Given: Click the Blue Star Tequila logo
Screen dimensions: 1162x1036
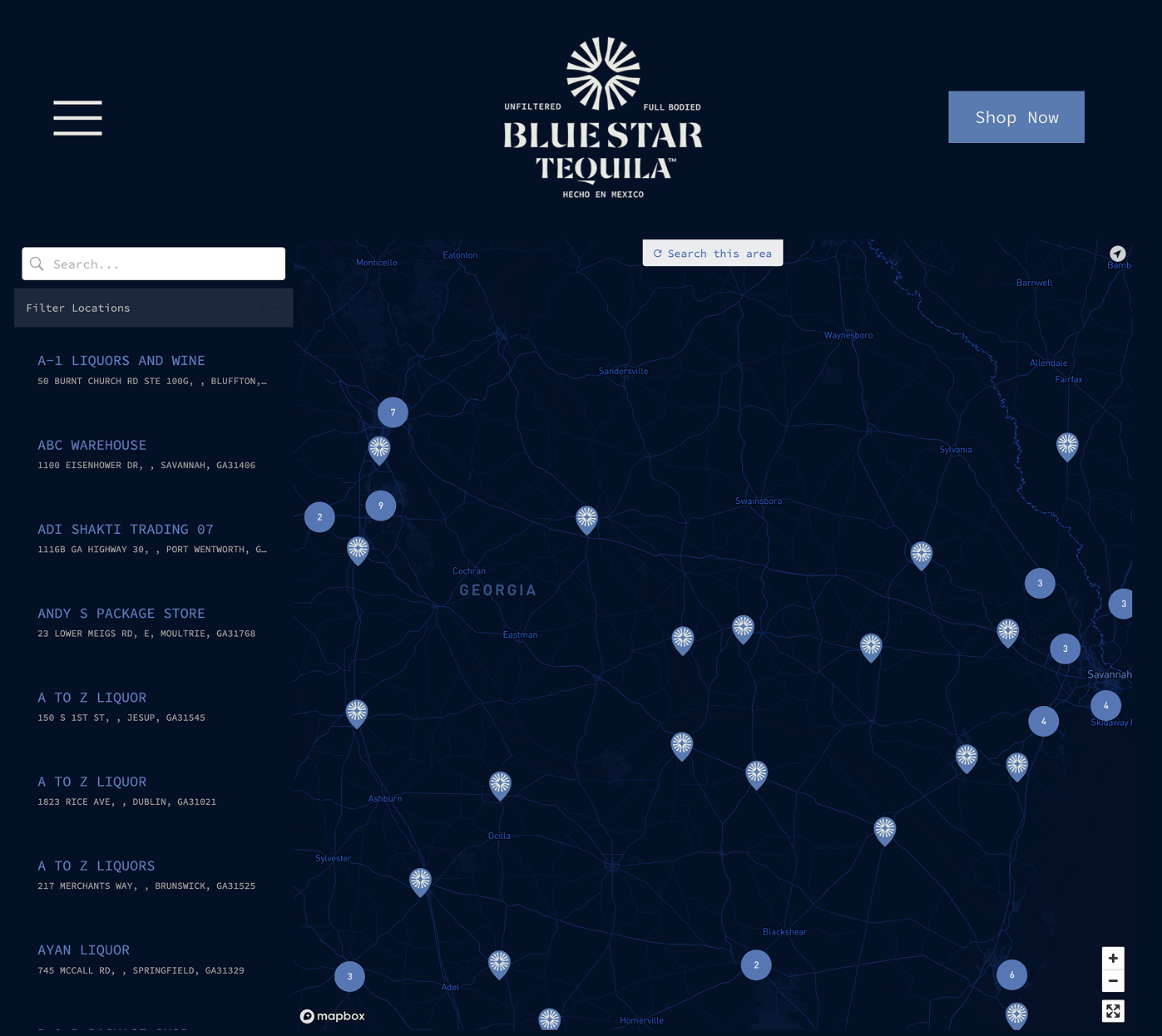Looking at the screenshot, I should coord(602,116).
